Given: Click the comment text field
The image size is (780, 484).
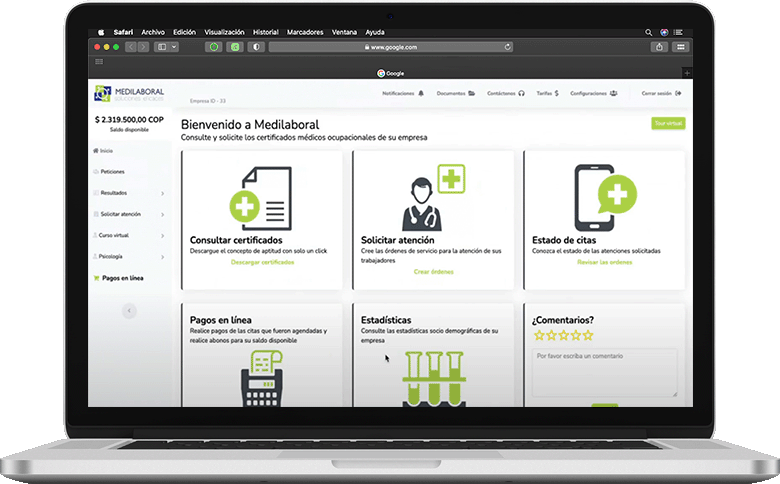Looking at the screenshot, I should tap(604, 370).
